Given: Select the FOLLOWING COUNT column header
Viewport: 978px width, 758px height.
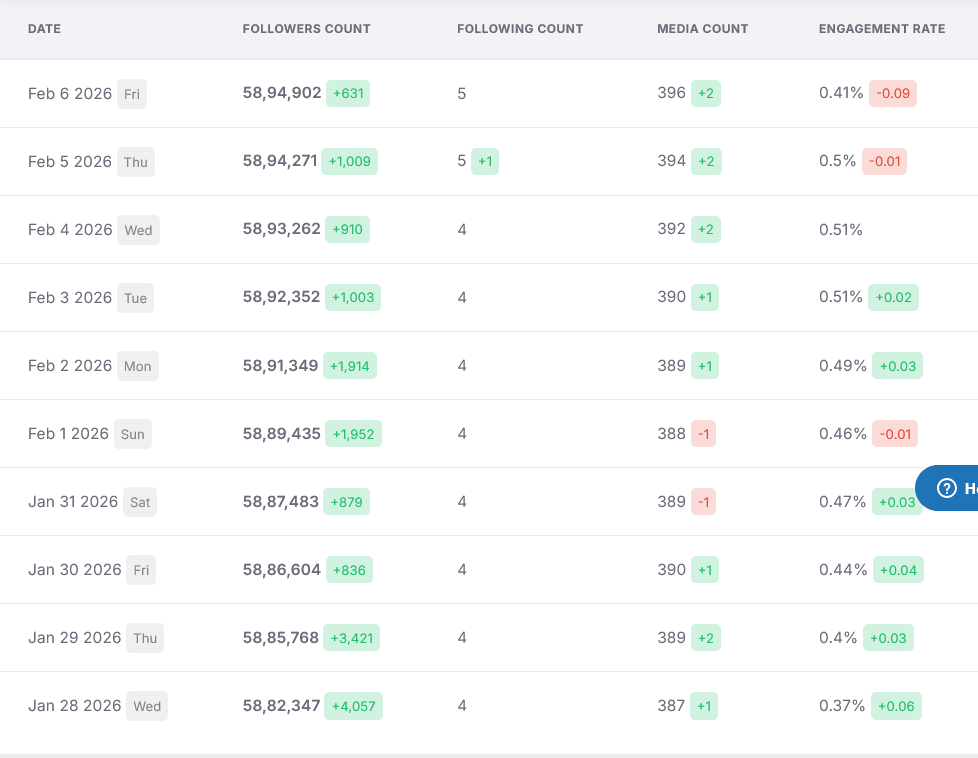Looking at the screenshot, I should point(520,29).
